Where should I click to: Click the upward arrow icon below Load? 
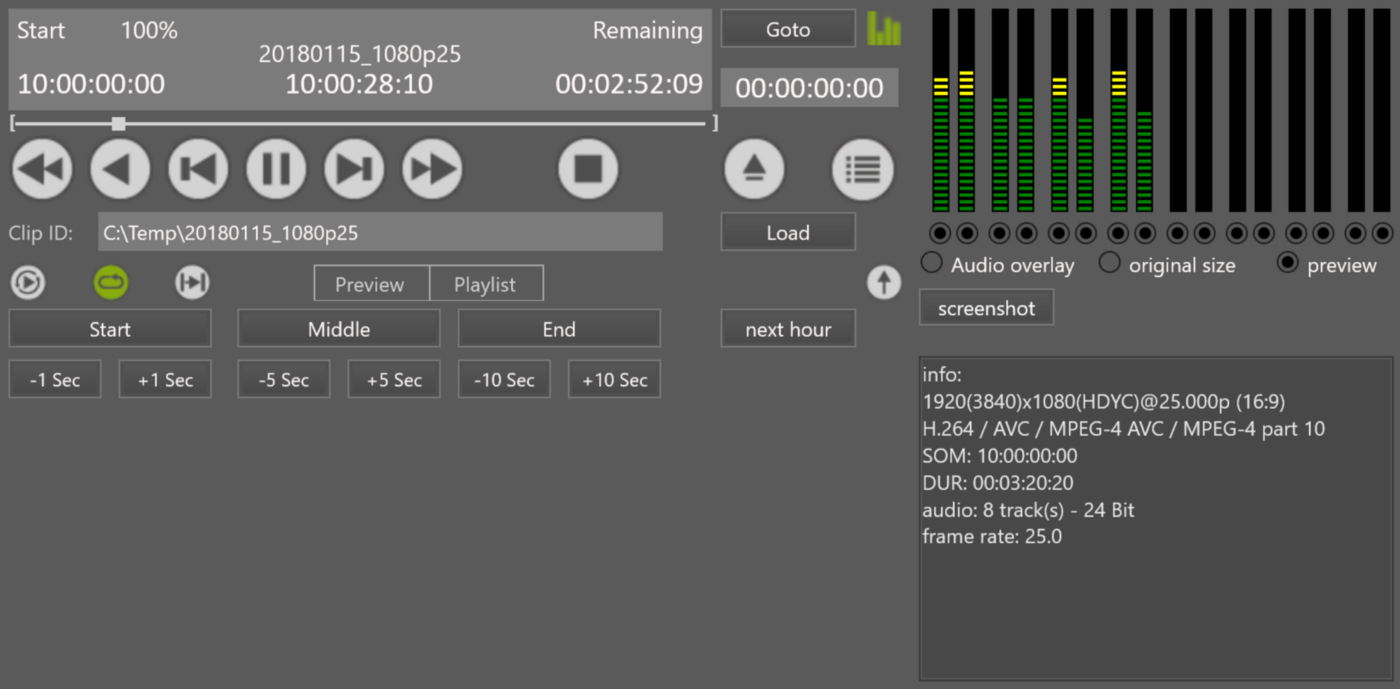point(884,282)
